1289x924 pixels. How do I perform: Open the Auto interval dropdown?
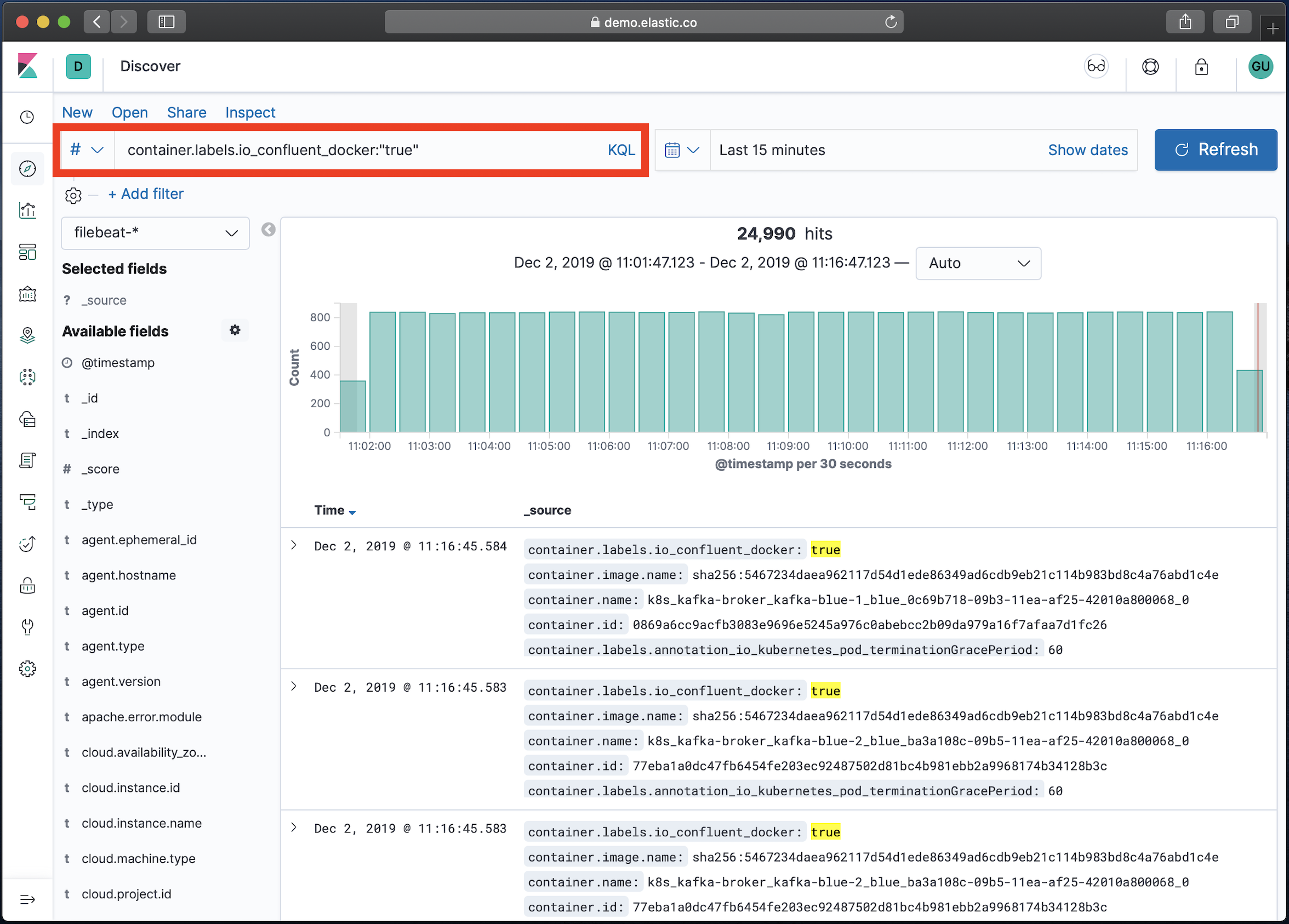pos(978,263)
